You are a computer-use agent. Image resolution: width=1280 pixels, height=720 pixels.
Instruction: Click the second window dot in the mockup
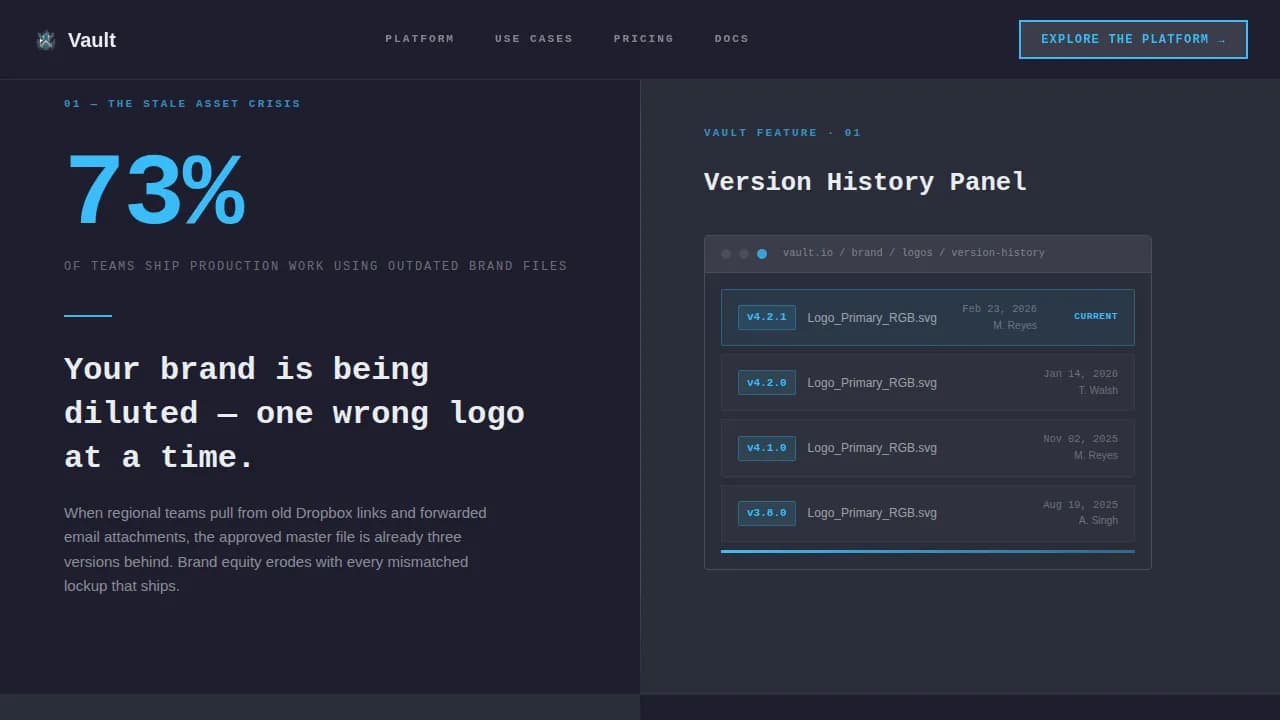click(743, 253)
